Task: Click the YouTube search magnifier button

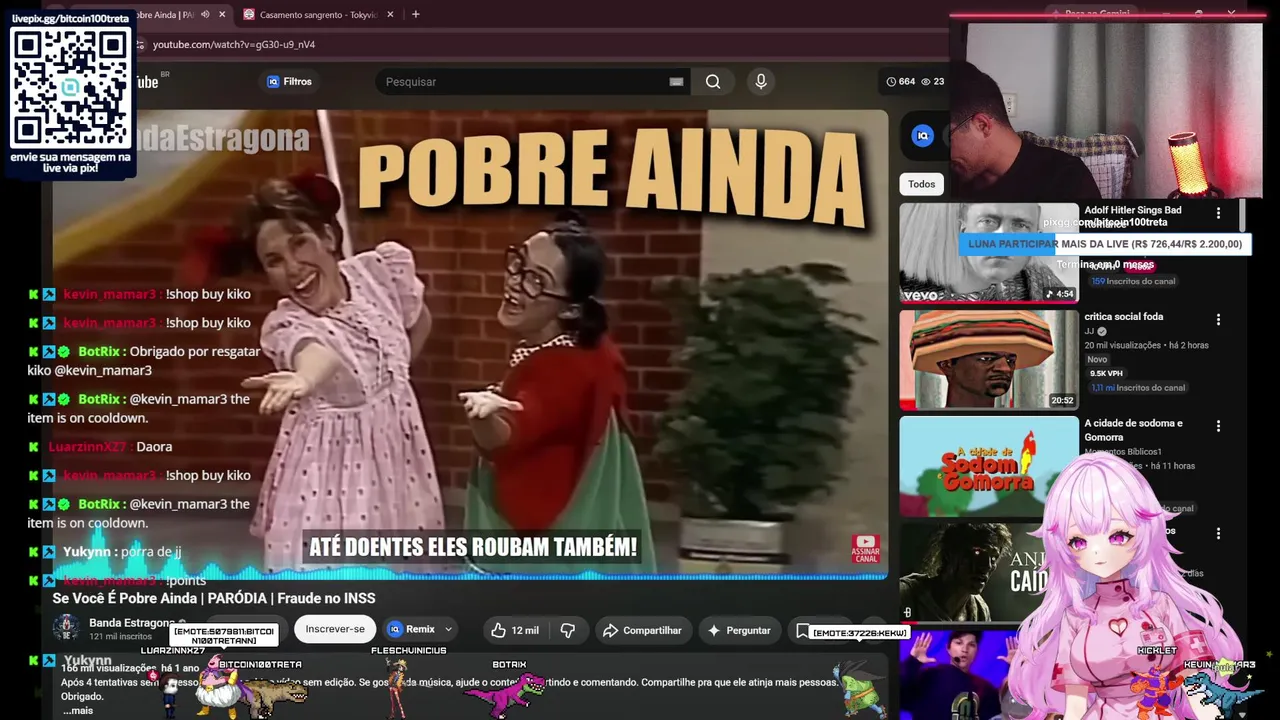Action: pyautogui.click(x=713, y=82)
